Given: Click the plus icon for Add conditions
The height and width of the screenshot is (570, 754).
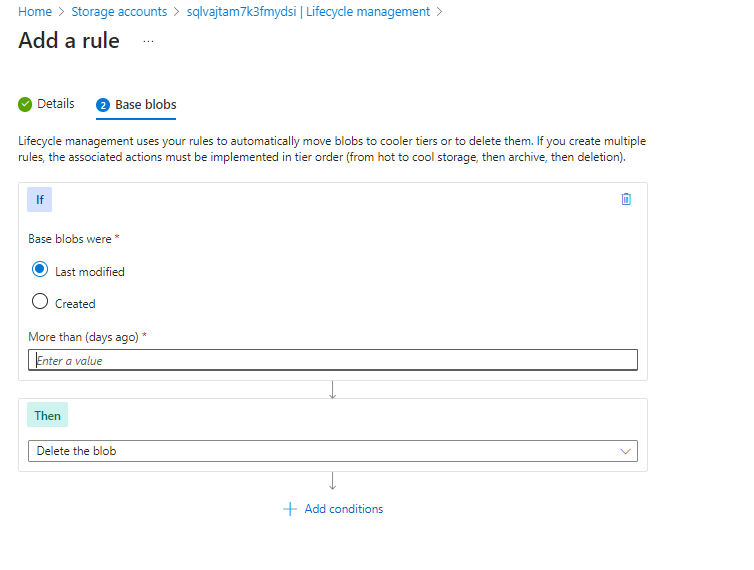Looking at the screenshot, I should tap(289, 509).
